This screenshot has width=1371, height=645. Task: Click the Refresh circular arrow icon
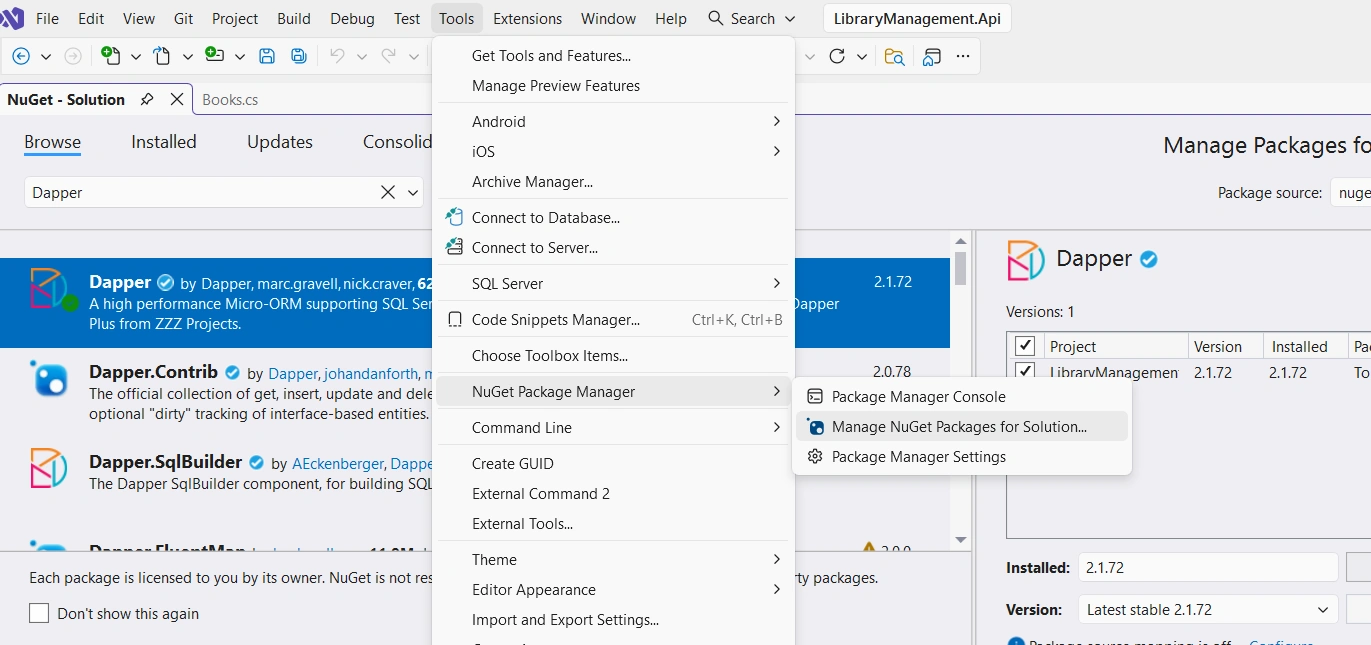coord(837,56)
